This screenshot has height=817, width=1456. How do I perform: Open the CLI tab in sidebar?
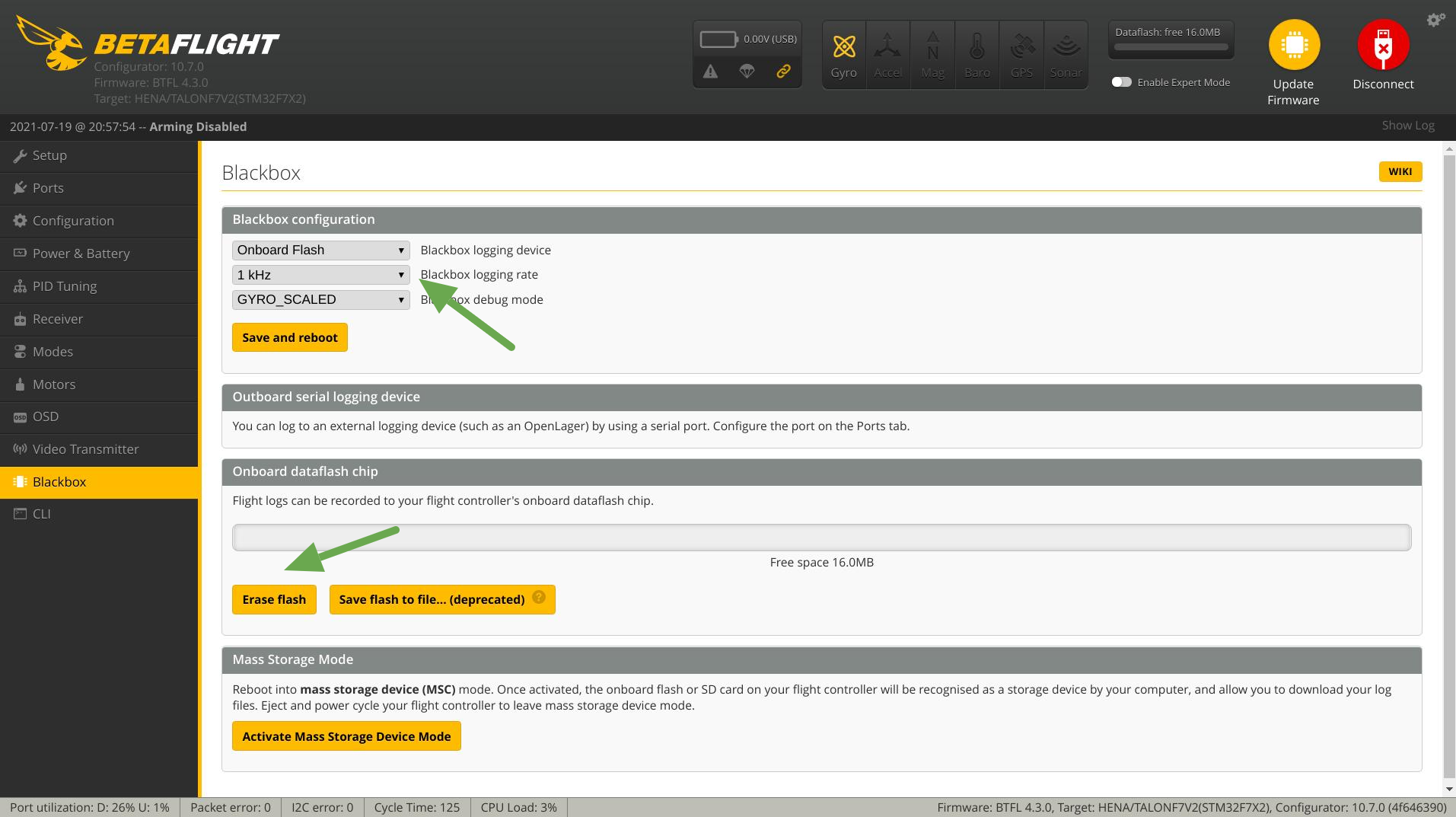42,514
